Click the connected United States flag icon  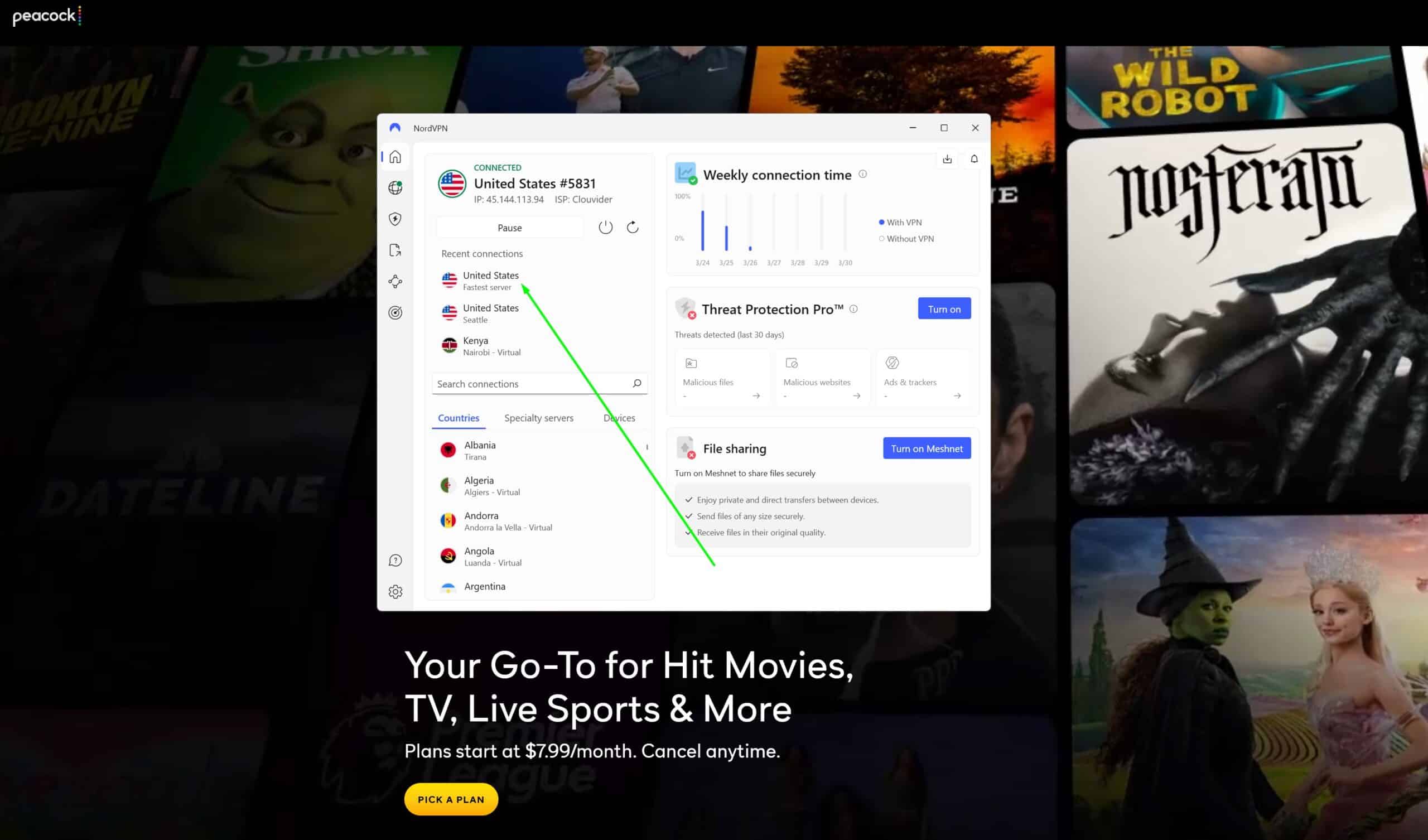click(x=452, y=184)
